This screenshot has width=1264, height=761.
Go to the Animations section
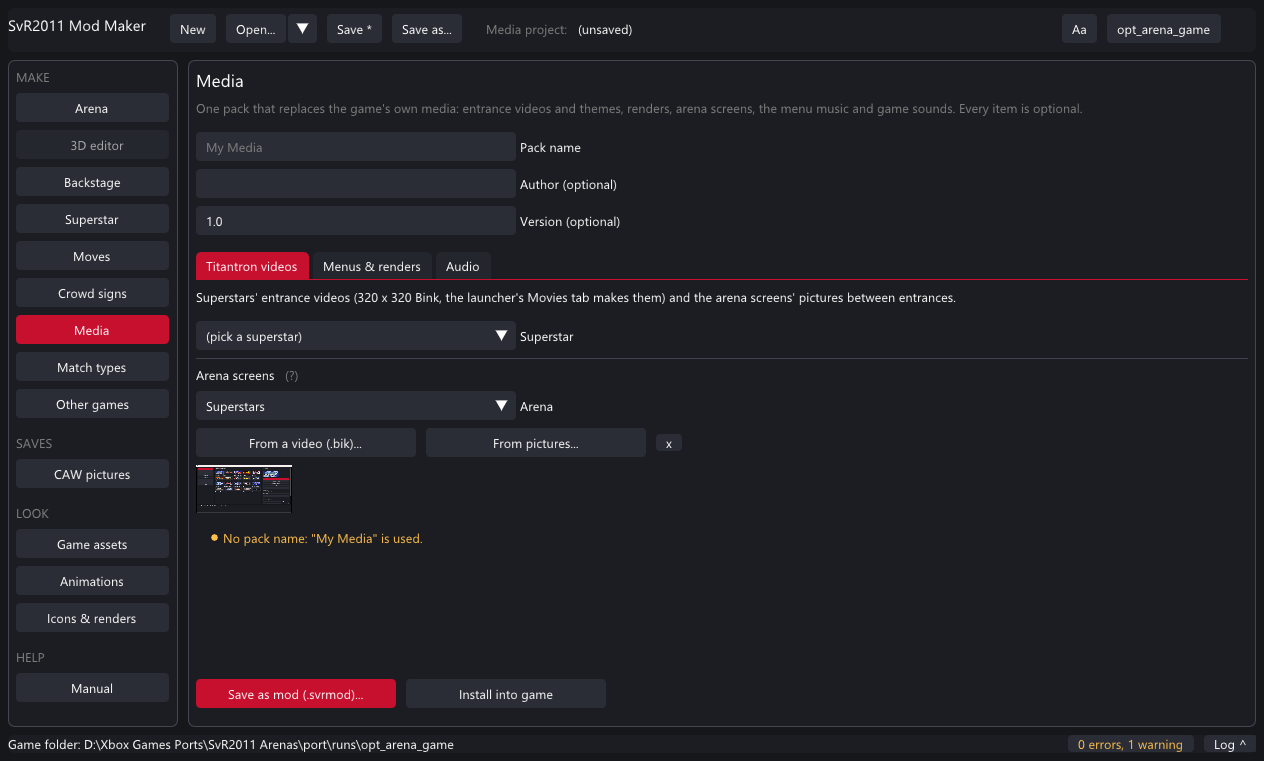pyautogui.click(x=92, y=581)
